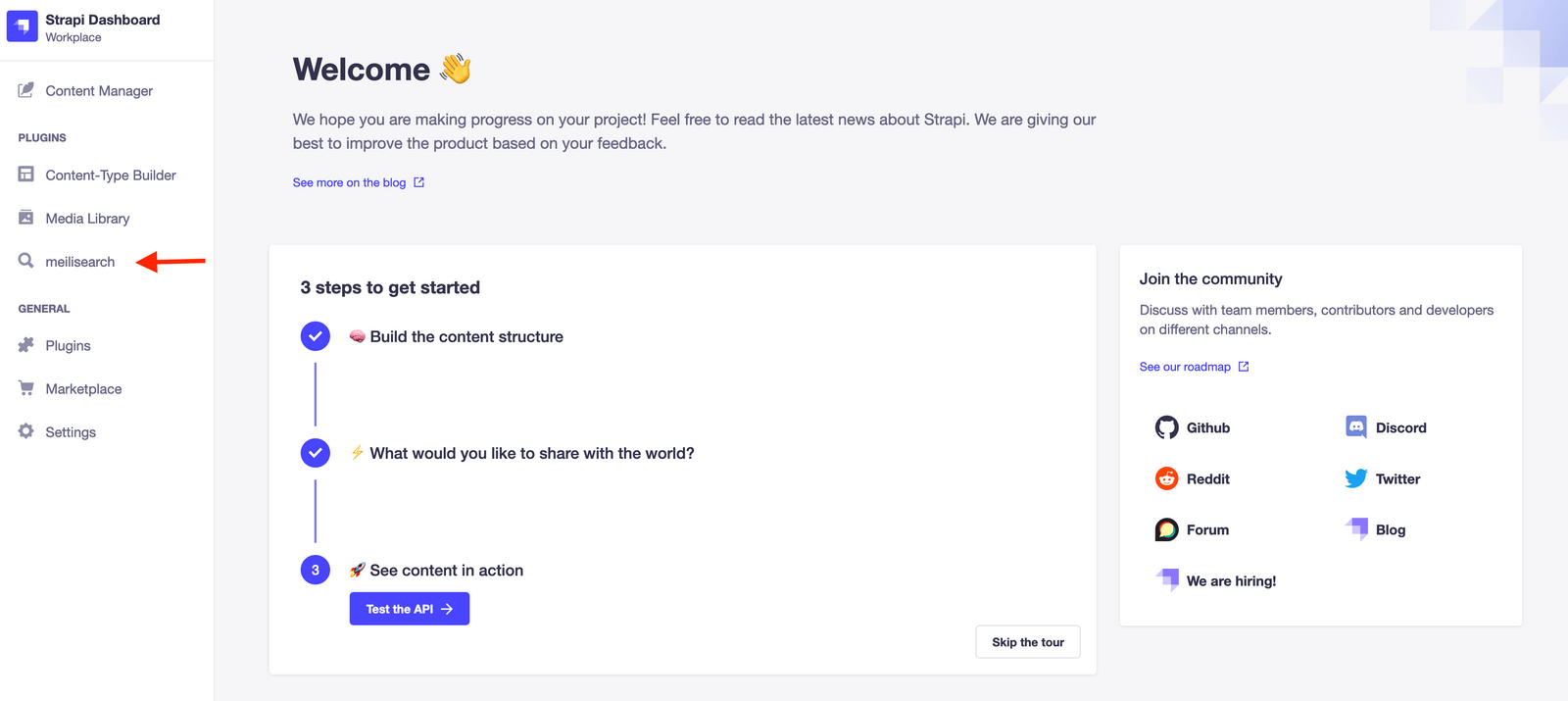
Task: Click the Strapi logo icon
Action: pyautogui.click(x=22, y=26)
